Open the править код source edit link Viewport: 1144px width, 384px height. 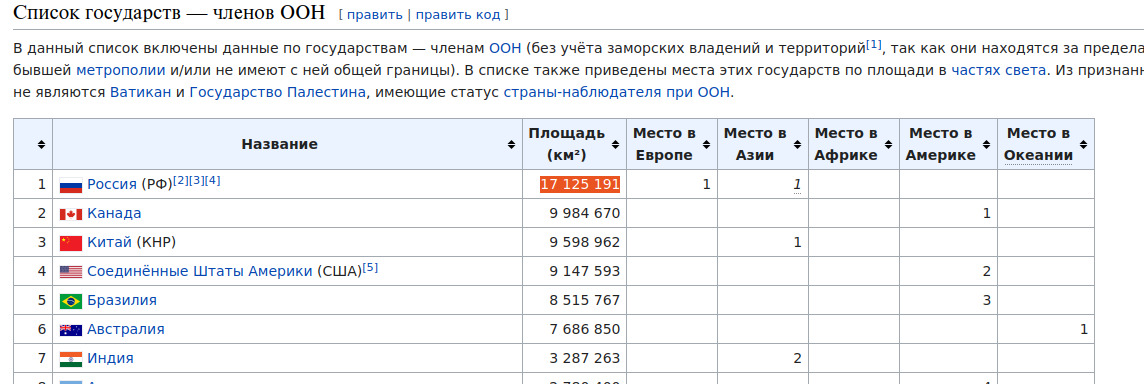[458, 15]
